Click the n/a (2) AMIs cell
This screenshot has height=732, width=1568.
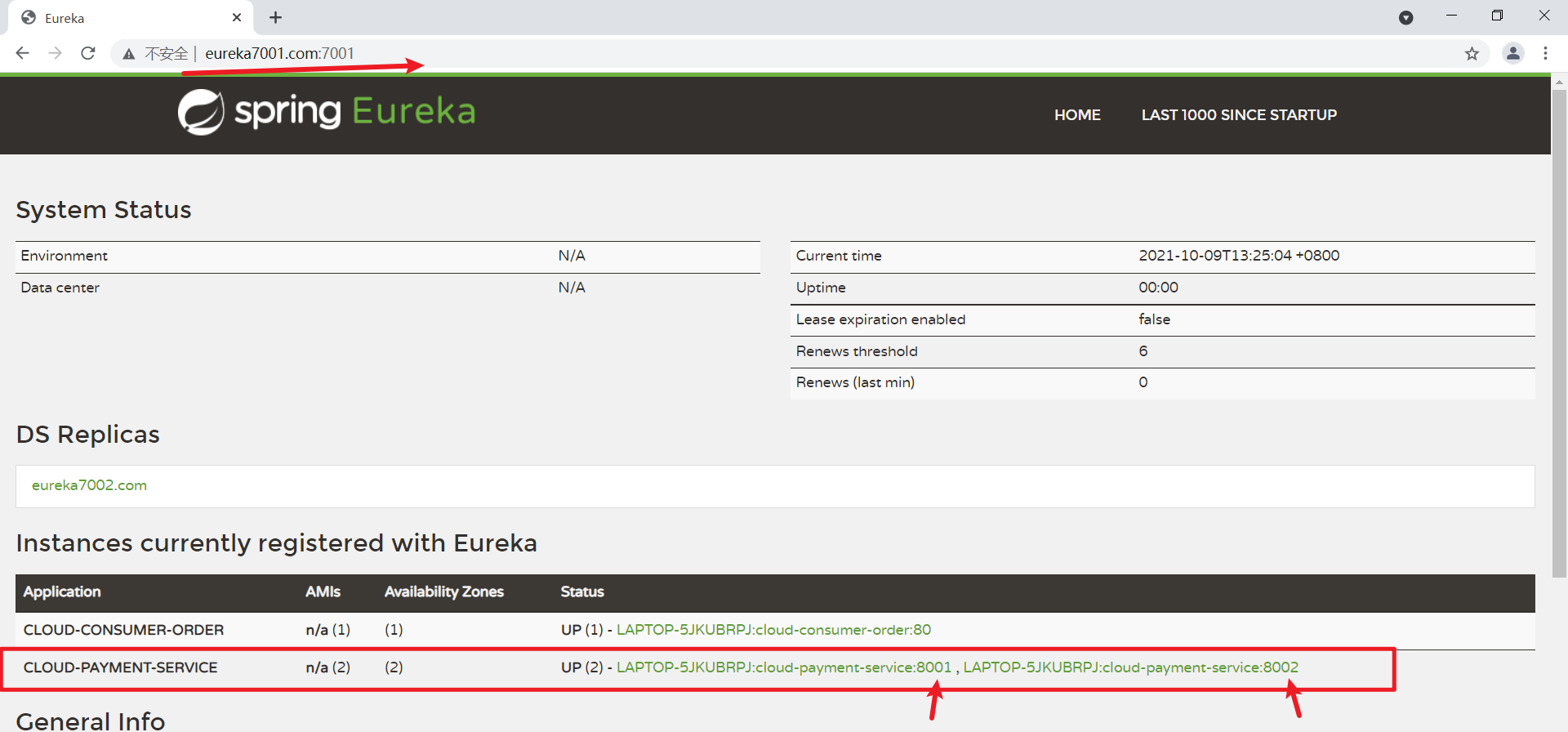327,667
